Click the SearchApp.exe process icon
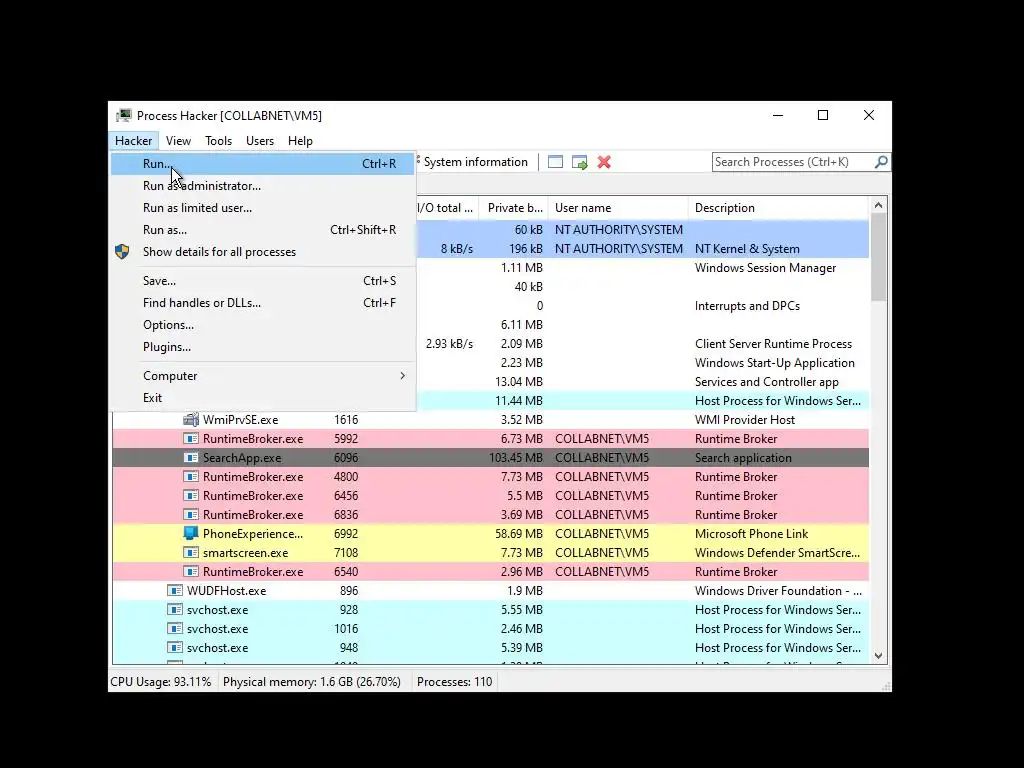Image resolution: width=1024 pixels, height=768 pixels. 191,458
